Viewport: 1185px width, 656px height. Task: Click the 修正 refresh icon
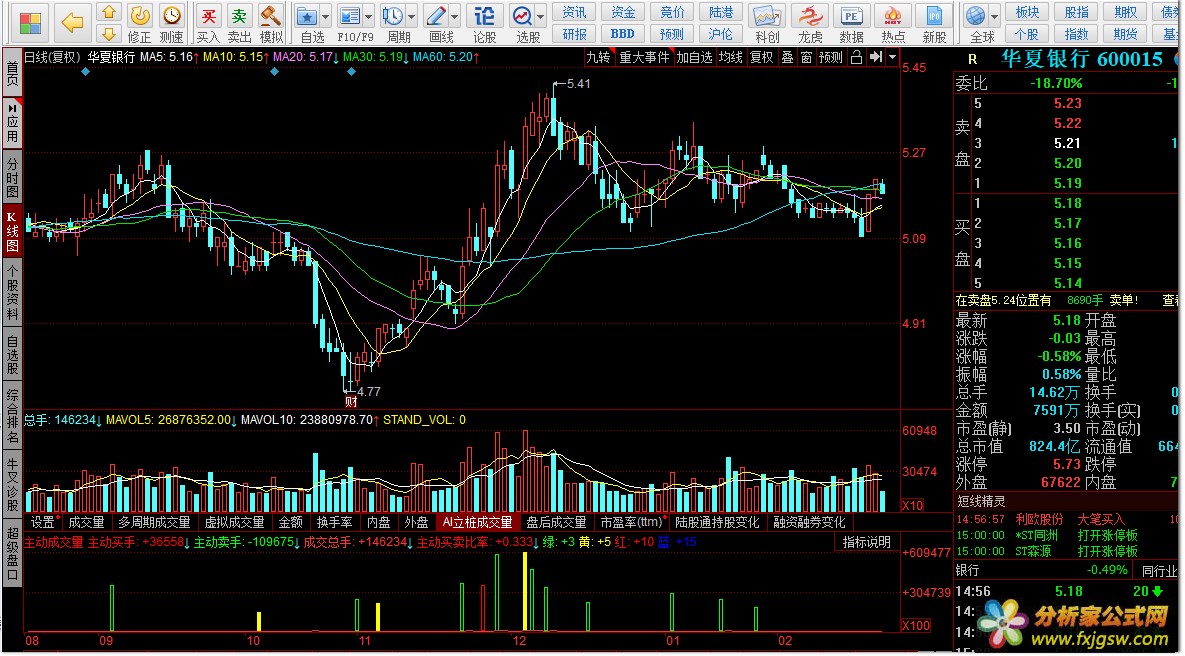pos(140,15)
